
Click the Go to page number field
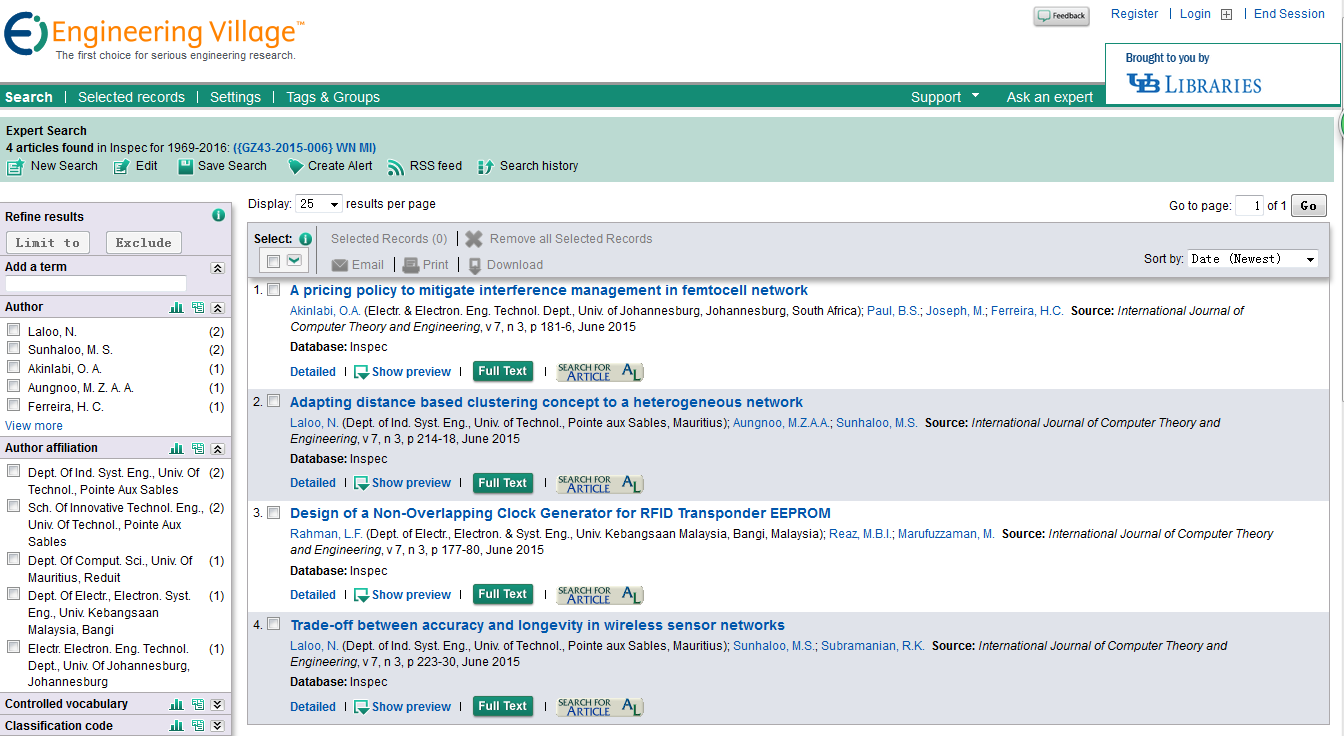(1249, 206)
